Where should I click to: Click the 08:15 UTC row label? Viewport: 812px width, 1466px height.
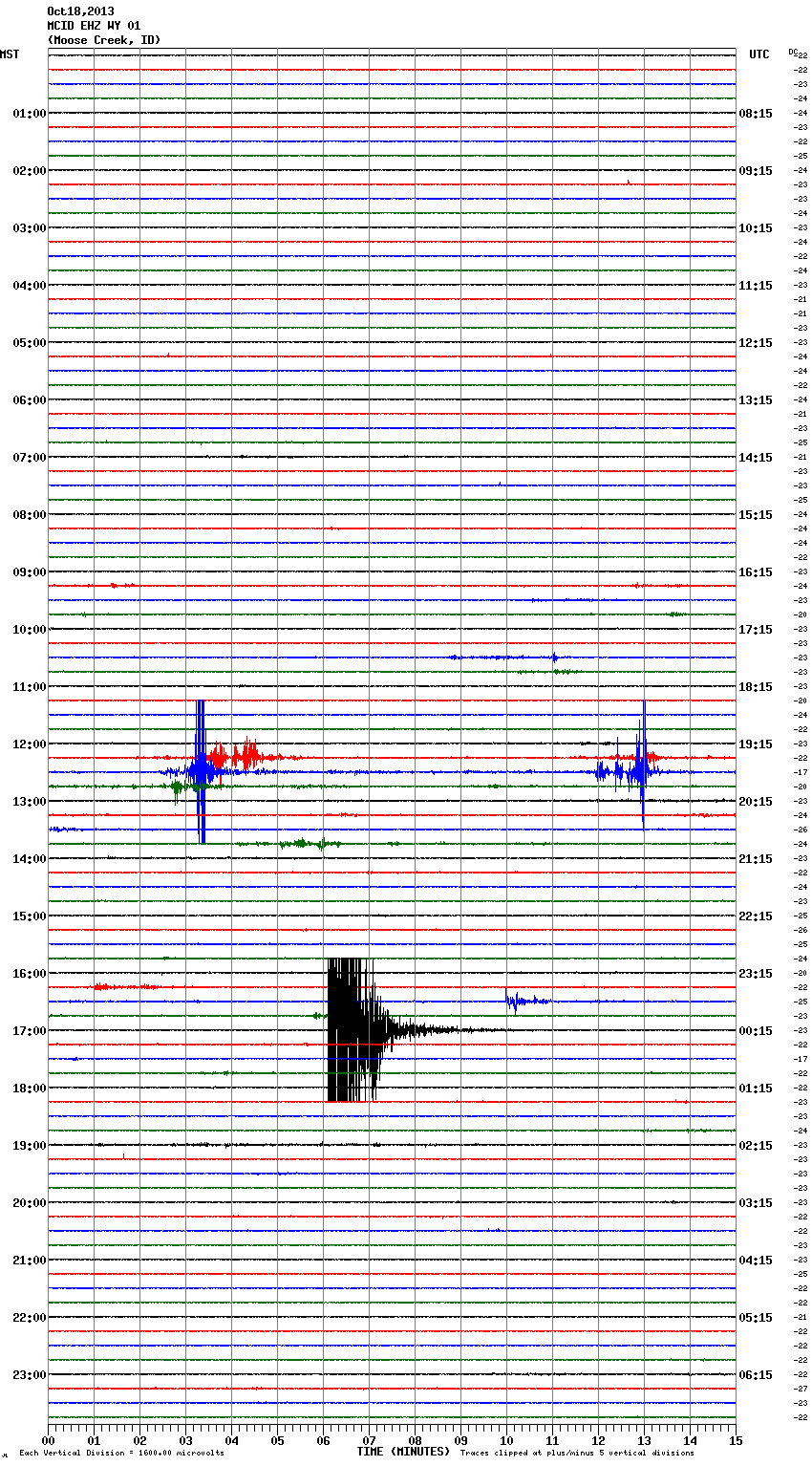(x=756, y=114)
